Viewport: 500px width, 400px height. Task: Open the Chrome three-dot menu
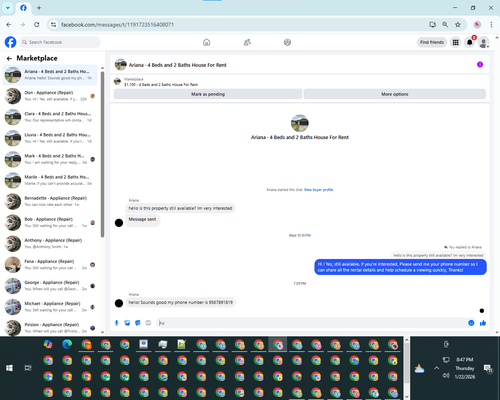point(491,24)
